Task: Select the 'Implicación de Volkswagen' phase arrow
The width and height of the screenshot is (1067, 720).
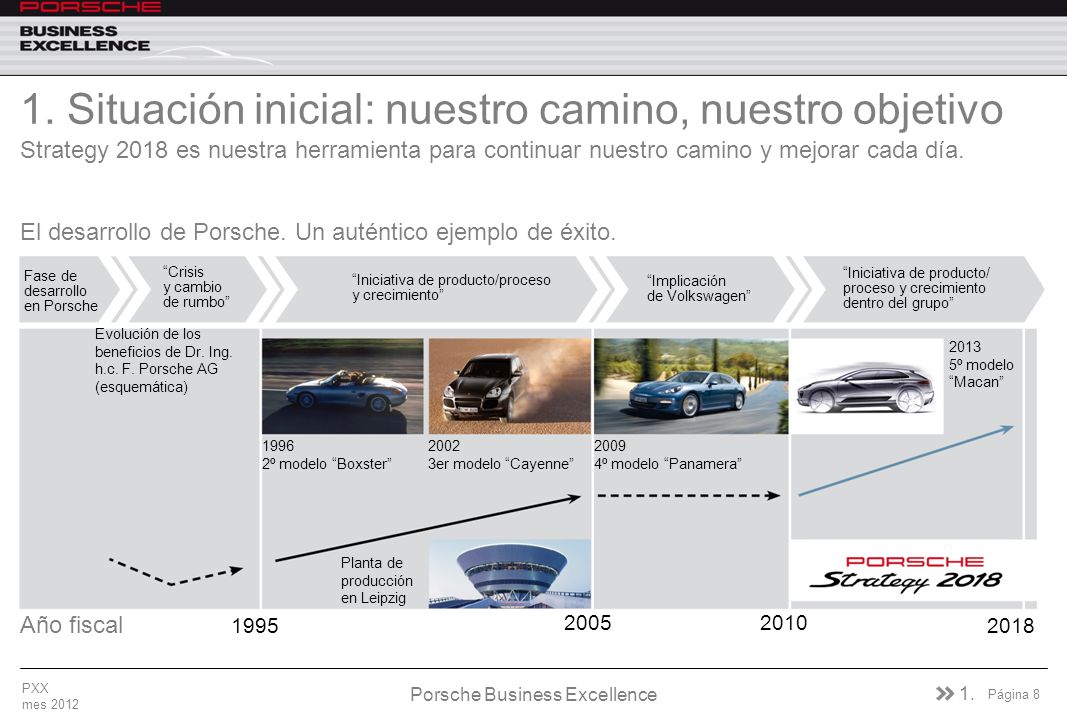Action: 699,289
